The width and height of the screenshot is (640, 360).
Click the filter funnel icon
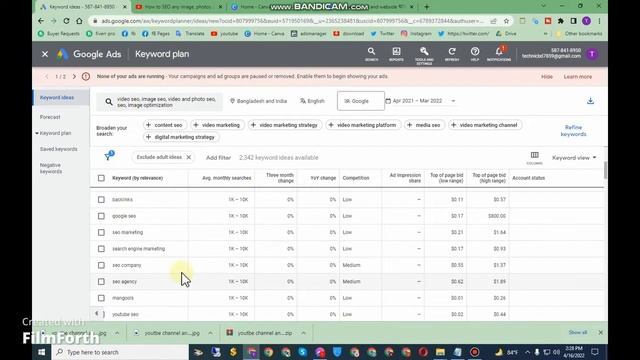109,156
